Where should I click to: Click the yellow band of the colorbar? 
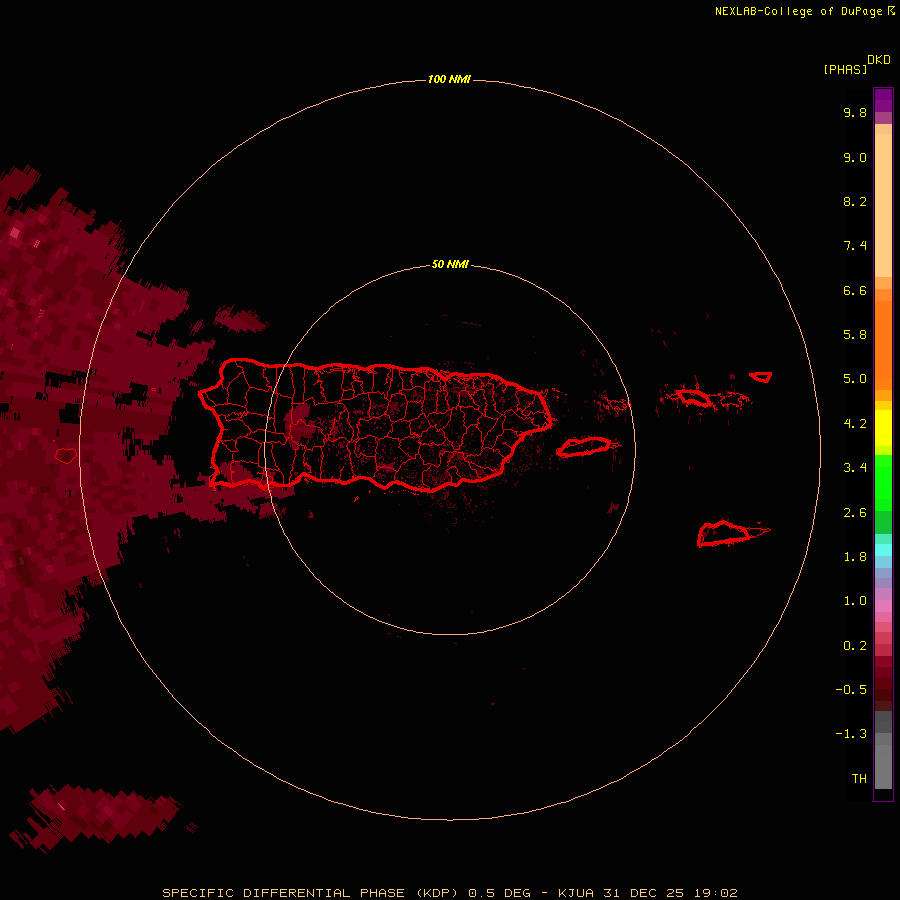tap(883, 428)
